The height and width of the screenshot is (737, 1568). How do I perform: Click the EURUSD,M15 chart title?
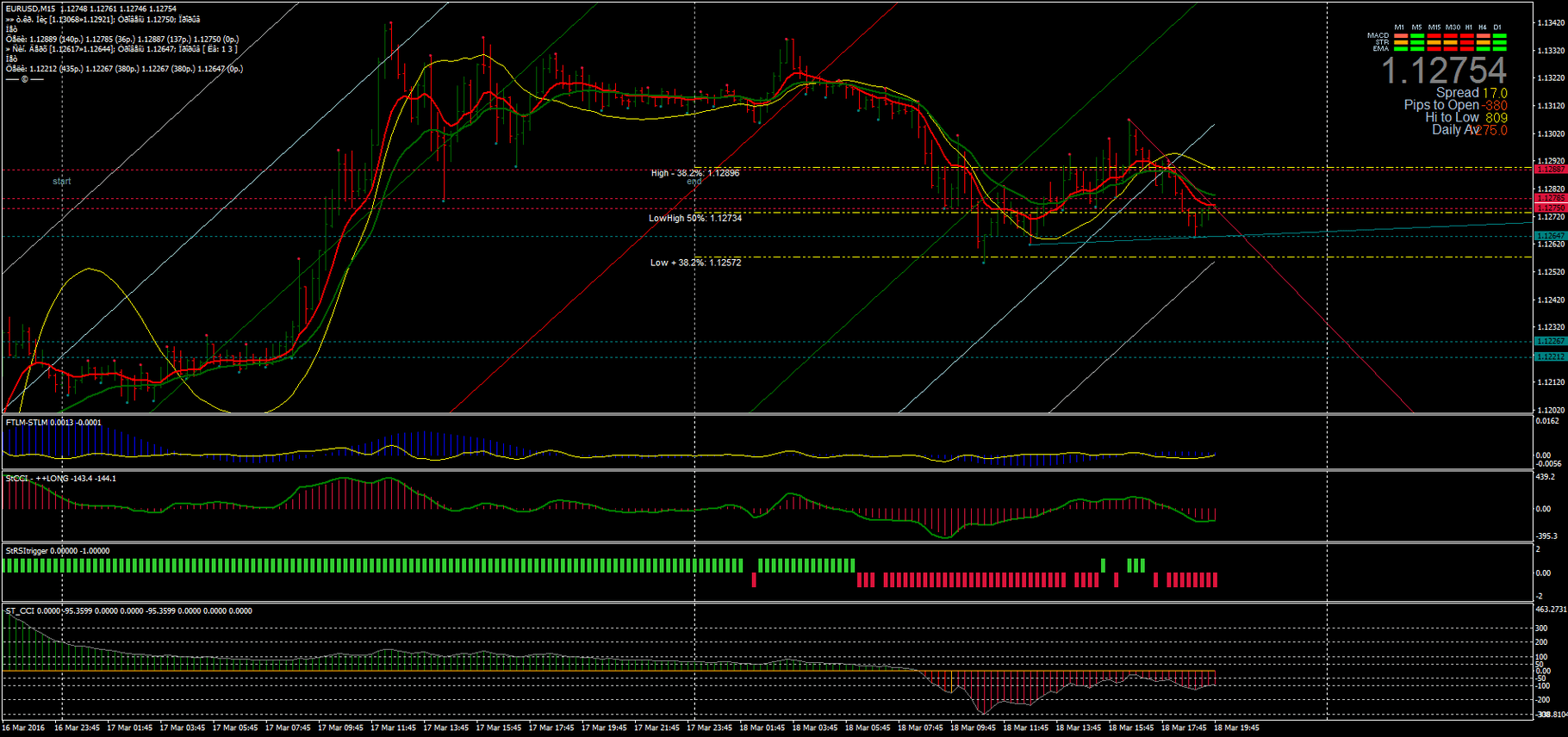(30, 9)
